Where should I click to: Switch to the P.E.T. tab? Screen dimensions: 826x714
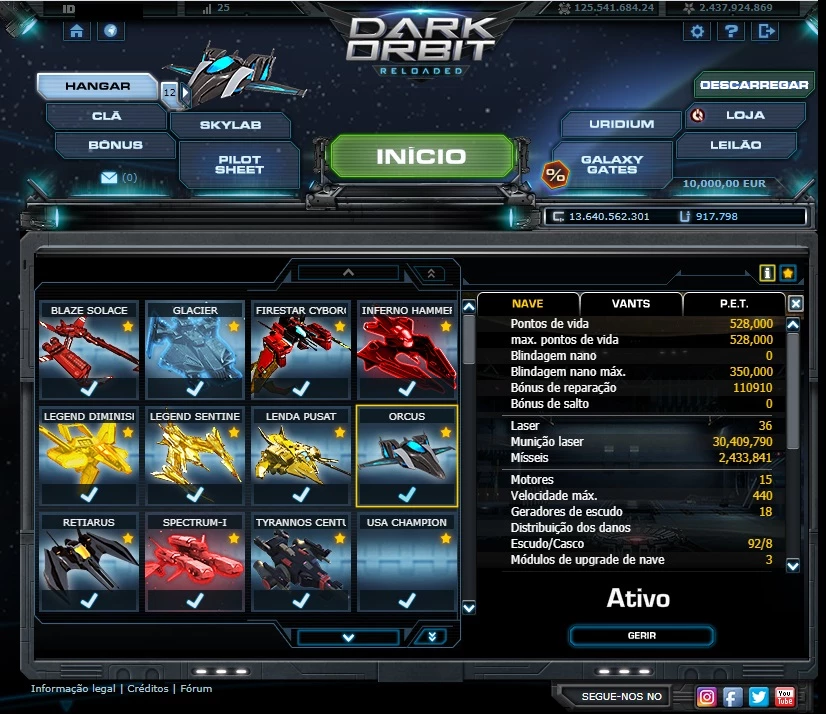(x=734, y=304)
